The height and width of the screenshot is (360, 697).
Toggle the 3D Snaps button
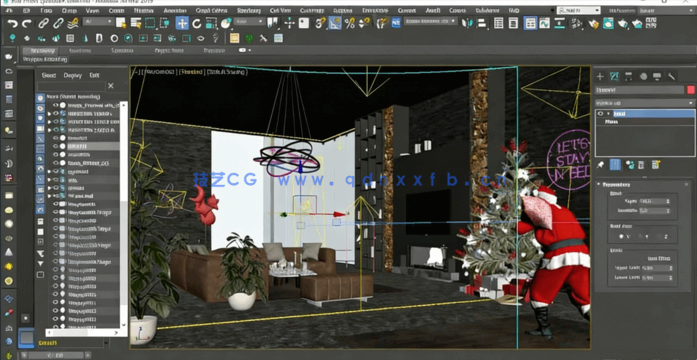tap(320, 23)
